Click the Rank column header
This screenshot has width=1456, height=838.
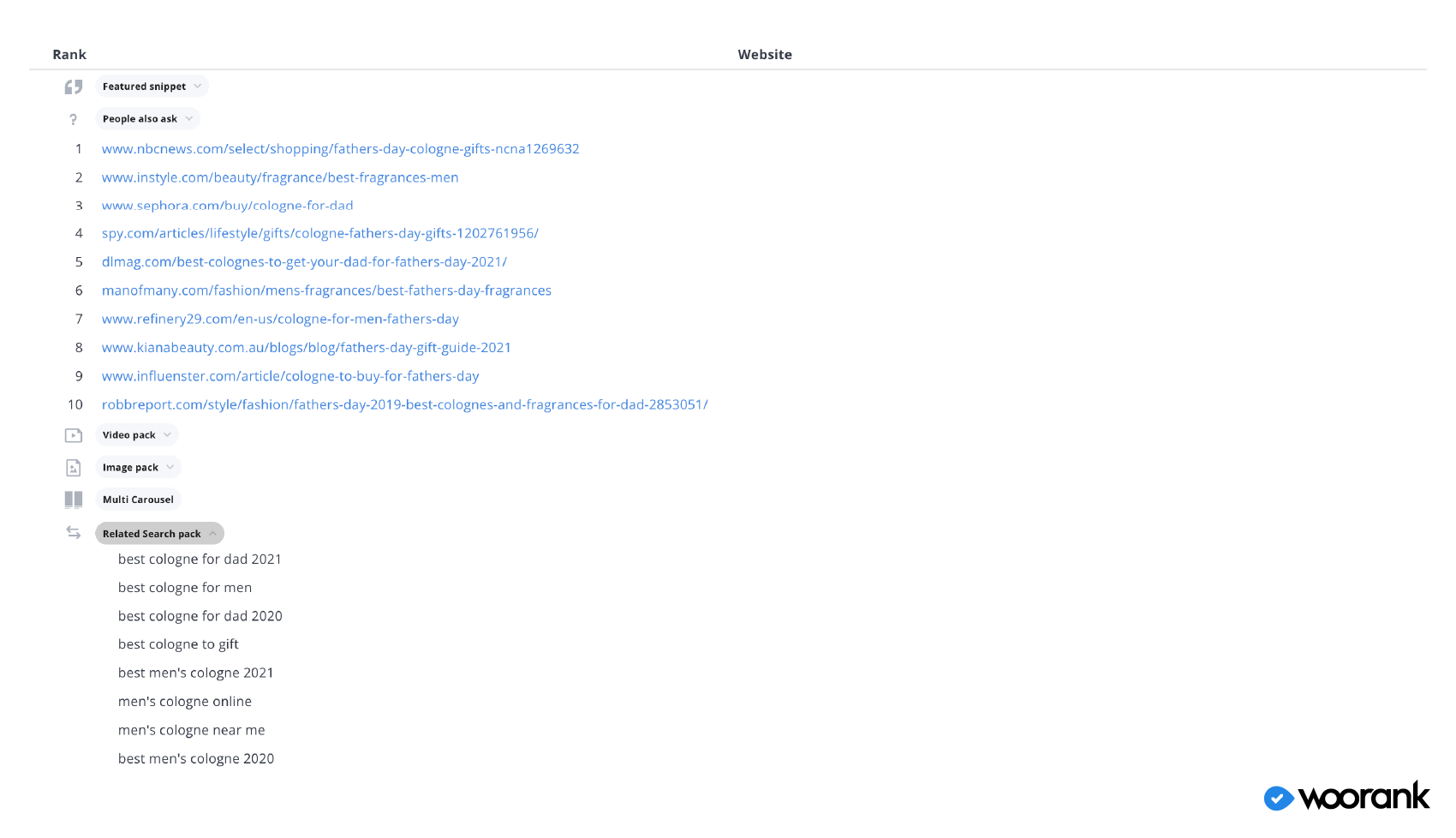(x=69, y=55)
